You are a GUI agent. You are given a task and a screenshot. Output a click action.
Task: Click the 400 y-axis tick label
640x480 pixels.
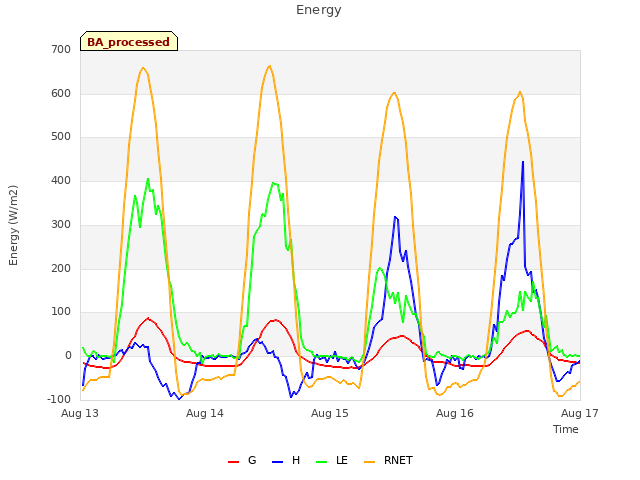tap(61, 180)
